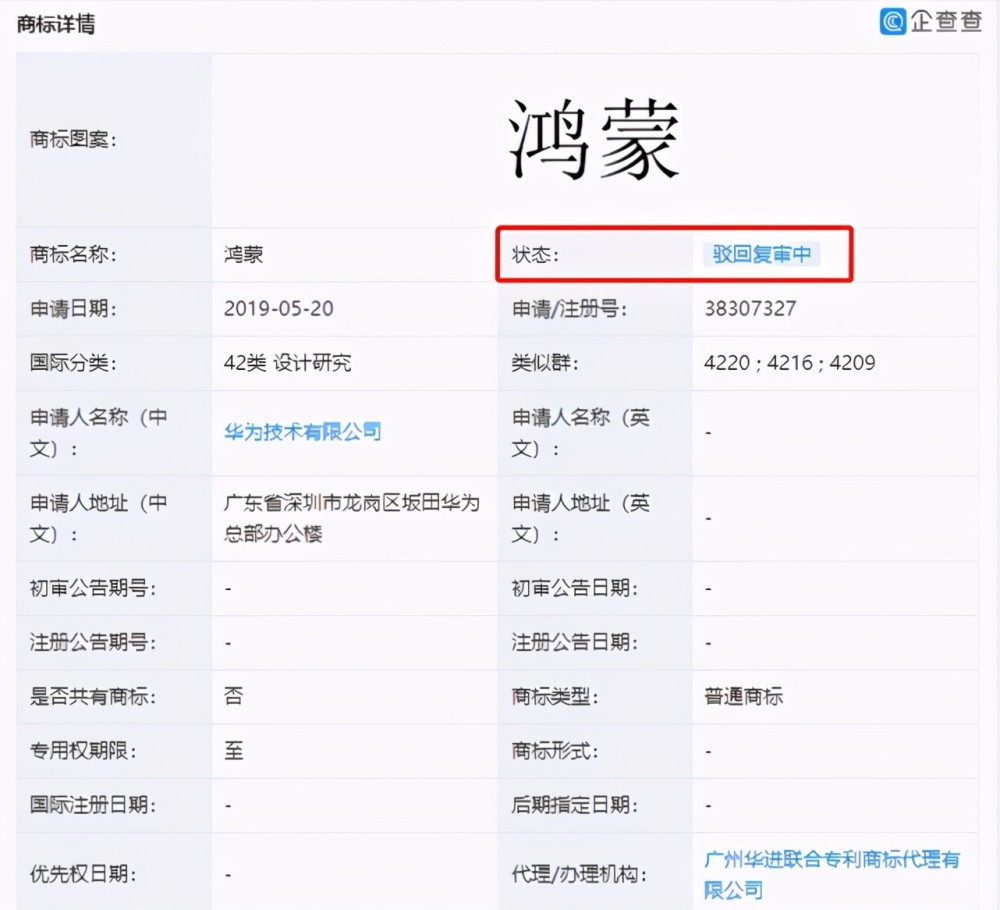The height and width of the screenshot is (910, 1000).
Task: Click the 鸿蒙 trademark image
Action: pos(593,140)
